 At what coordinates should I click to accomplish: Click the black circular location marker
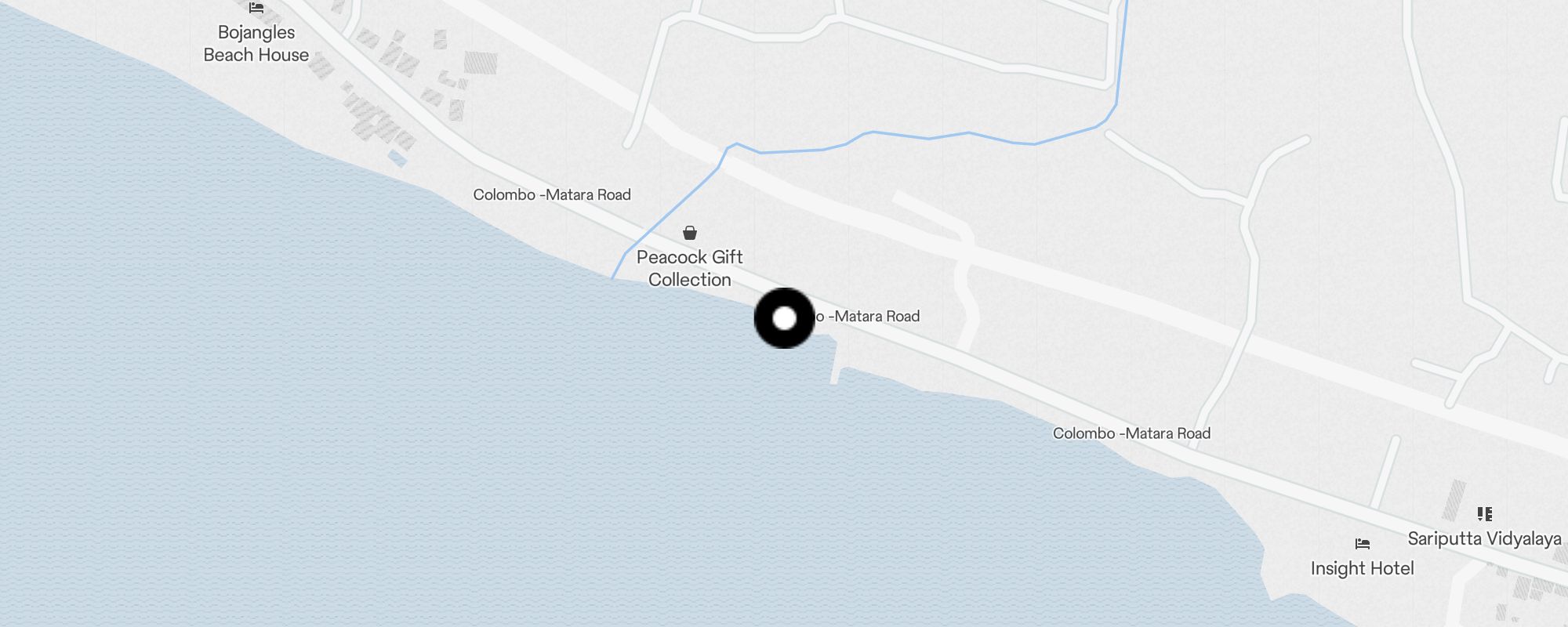784,318
